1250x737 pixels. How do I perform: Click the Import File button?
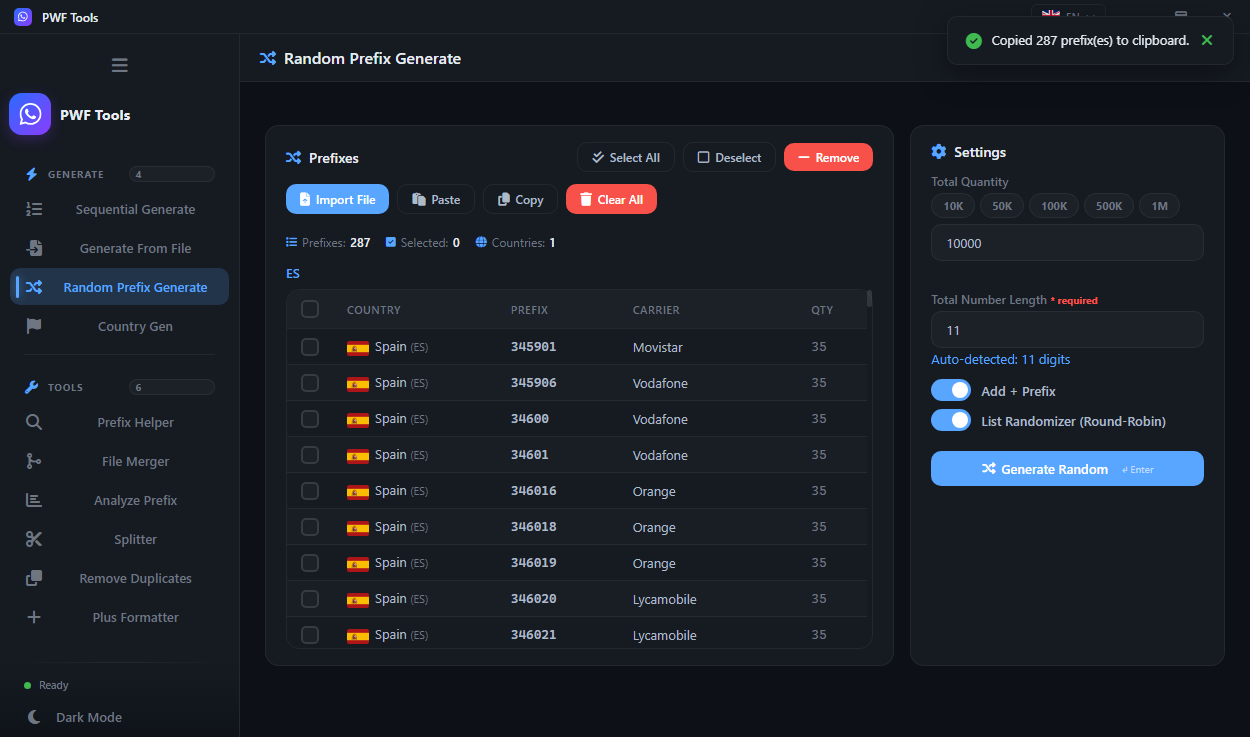click(337, 199)
